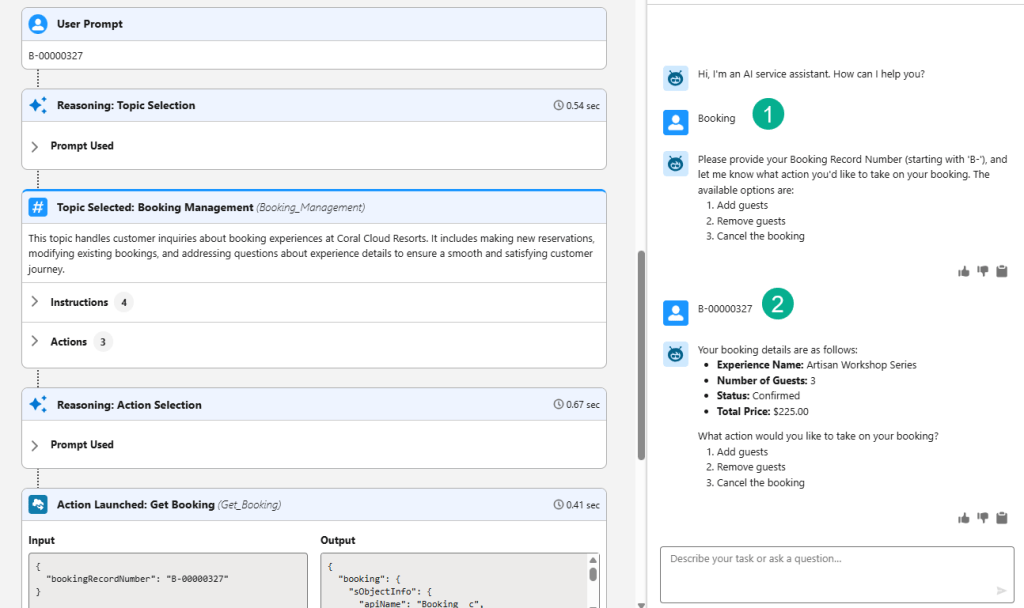The width and height of the screenshot is (1024, 608).
Task: Give thumbs down to the booking details reply
Action: pyautogui.click(x=983, y=517)
